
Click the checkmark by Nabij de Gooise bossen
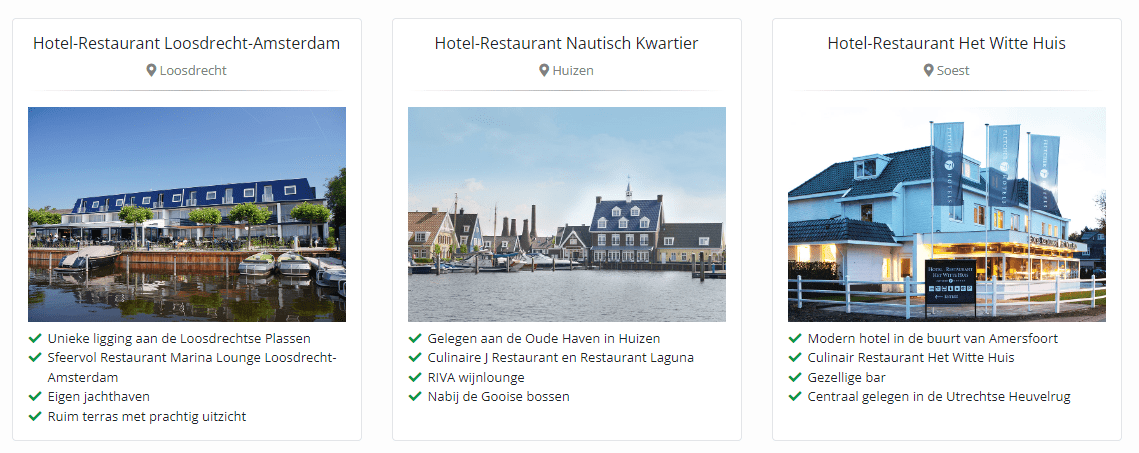click(415, 396)
